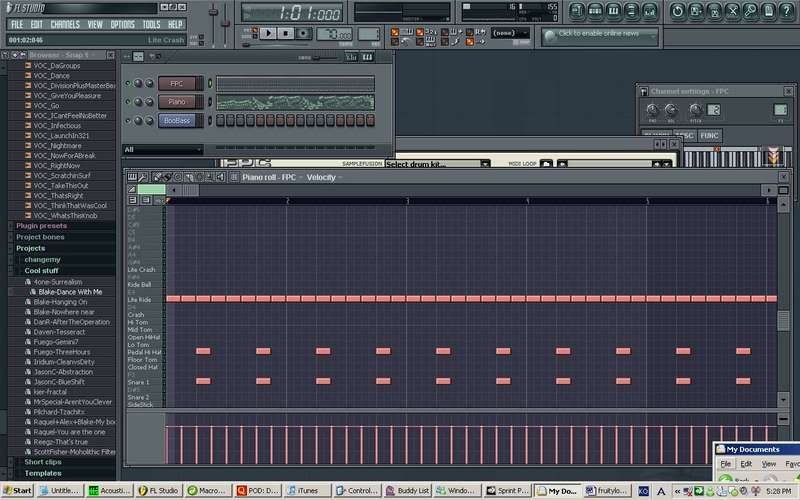Toggle the first step of BooBass pattern
The height and width of the screenshot is (500, 800).
[x=220, y=120]
